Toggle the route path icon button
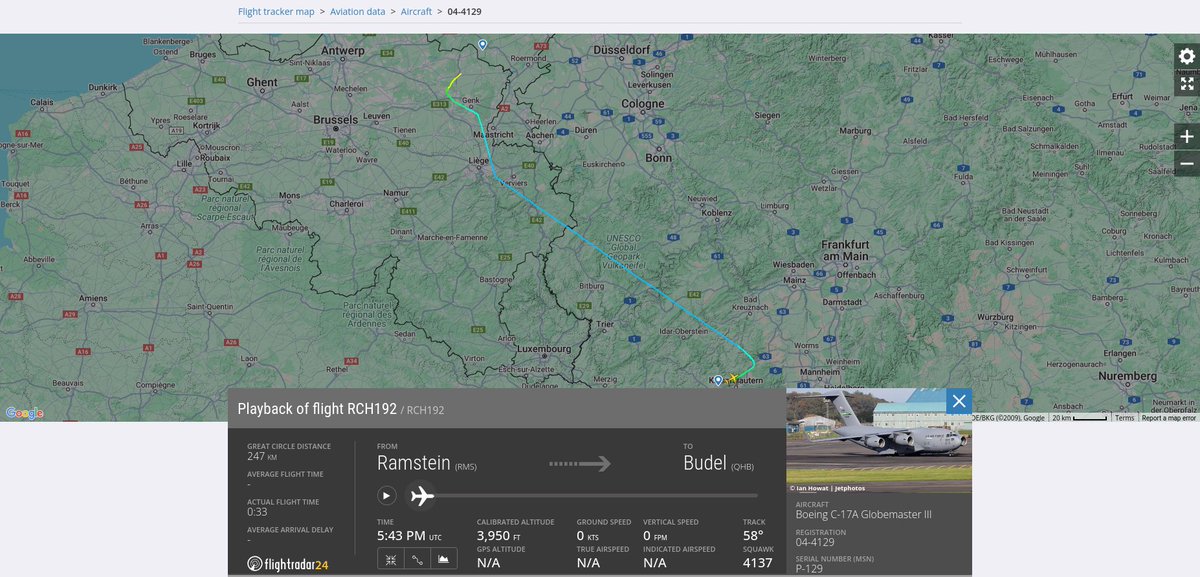1200x577 pixels. point(416,559)
